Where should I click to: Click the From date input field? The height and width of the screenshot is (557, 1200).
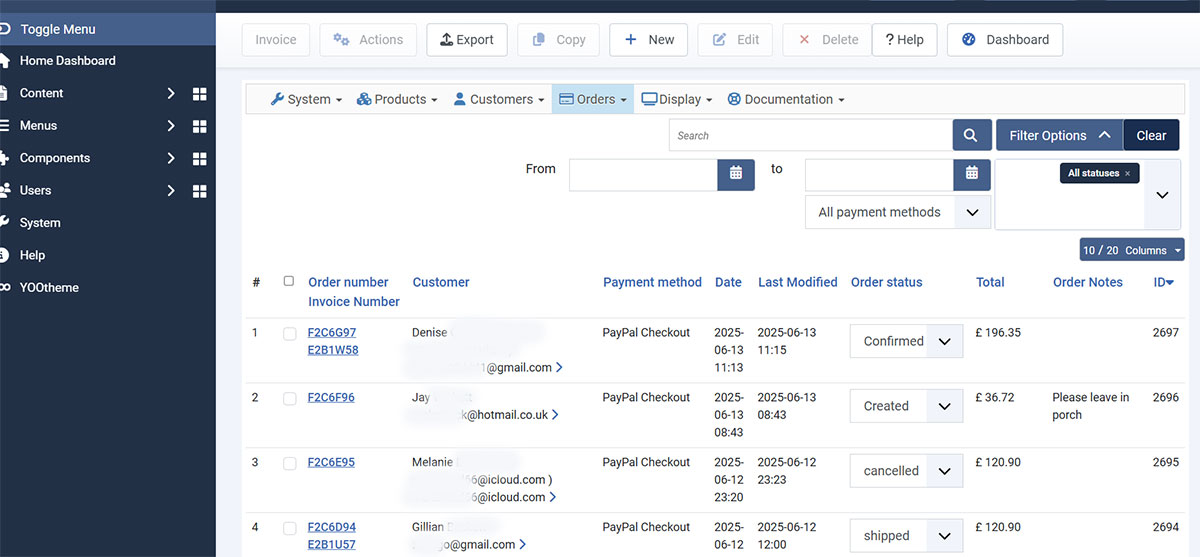644,174
